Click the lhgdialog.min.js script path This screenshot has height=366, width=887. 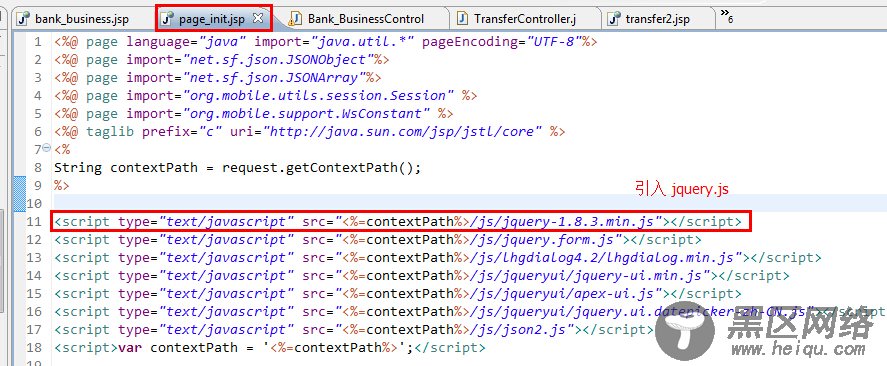(x=601, y=258)
